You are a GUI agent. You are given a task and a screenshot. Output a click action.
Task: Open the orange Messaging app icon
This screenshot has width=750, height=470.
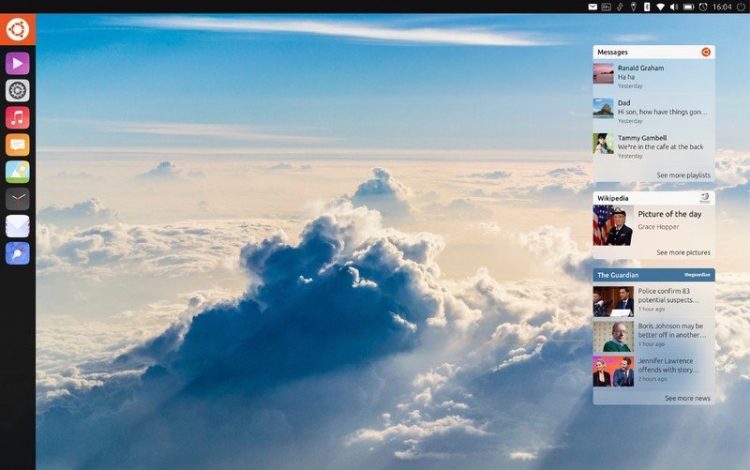(17, 145)
